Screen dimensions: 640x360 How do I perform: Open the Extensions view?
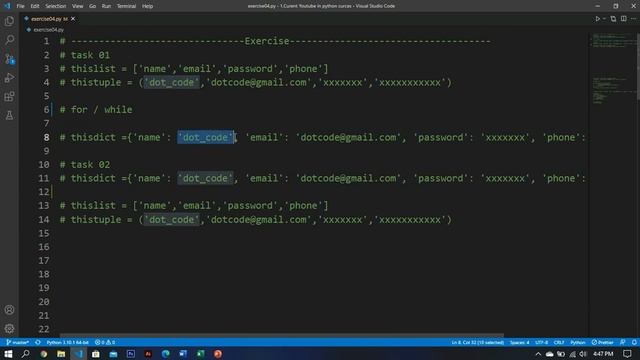click(9, 97)
